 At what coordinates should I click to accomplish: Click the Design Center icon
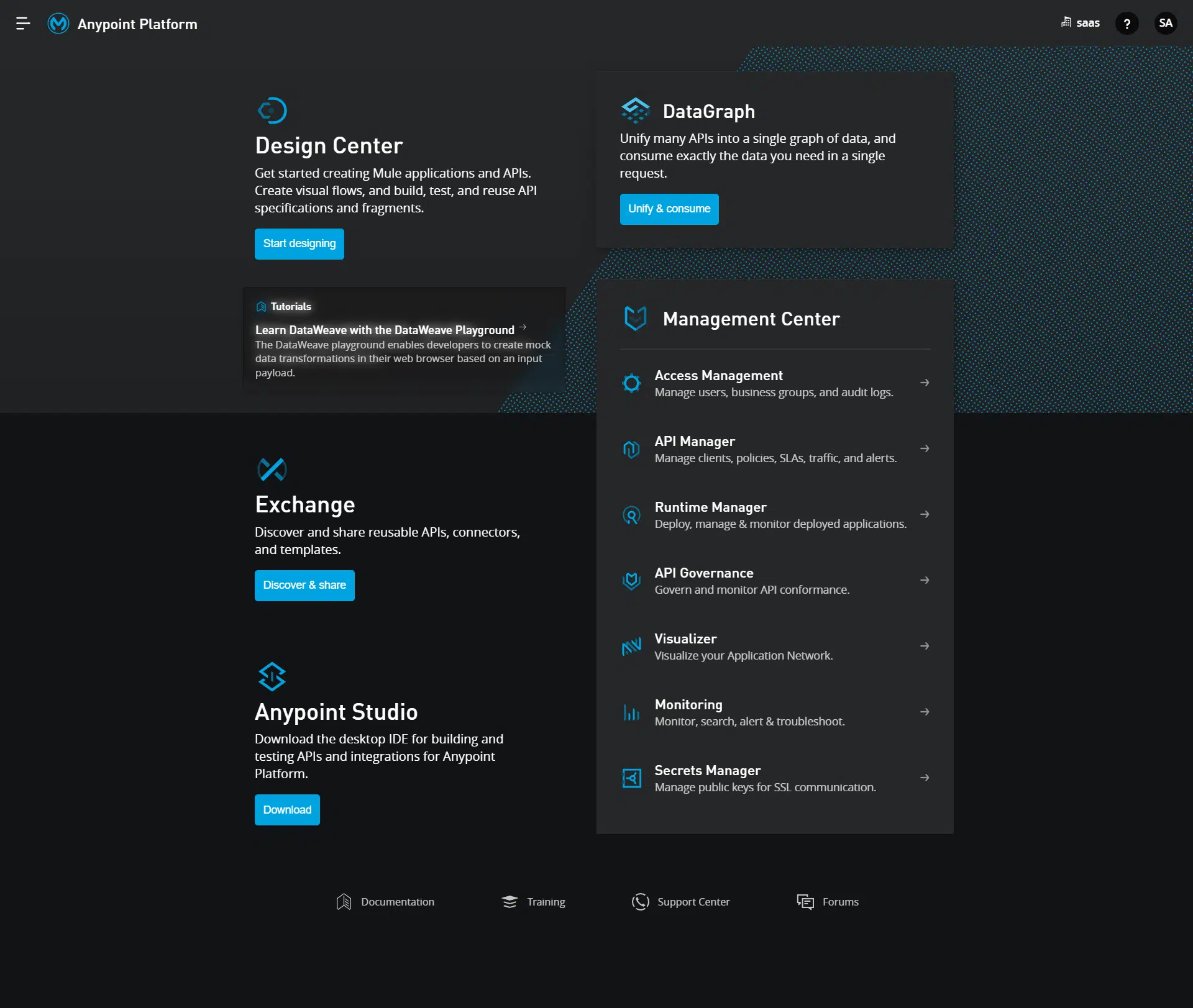point(272,111)
